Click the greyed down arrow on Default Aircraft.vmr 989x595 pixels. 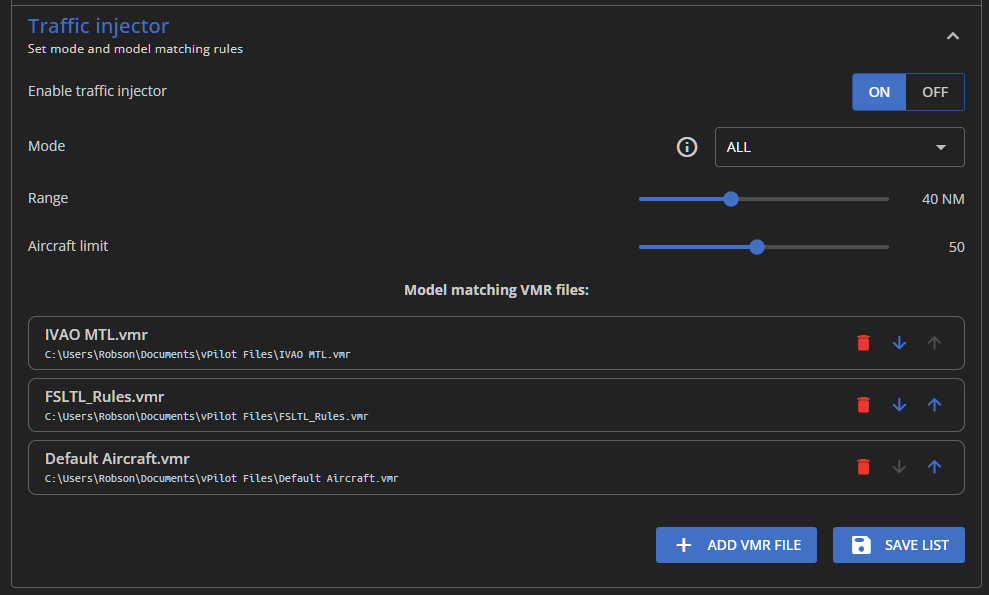pyautogui.click(x=899, y=466)
